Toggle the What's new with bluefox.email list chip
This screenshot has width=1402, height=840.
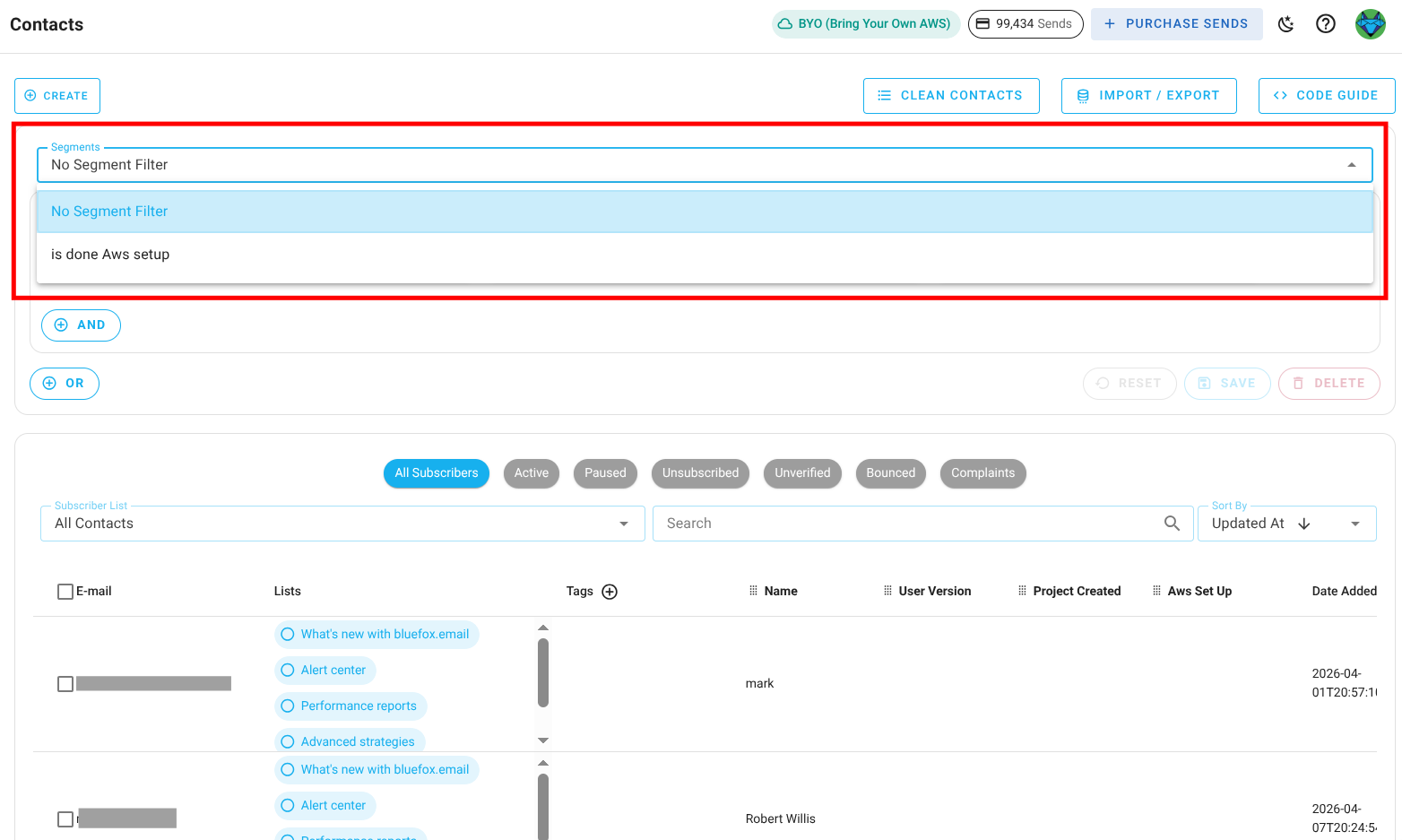click(376, 634)
